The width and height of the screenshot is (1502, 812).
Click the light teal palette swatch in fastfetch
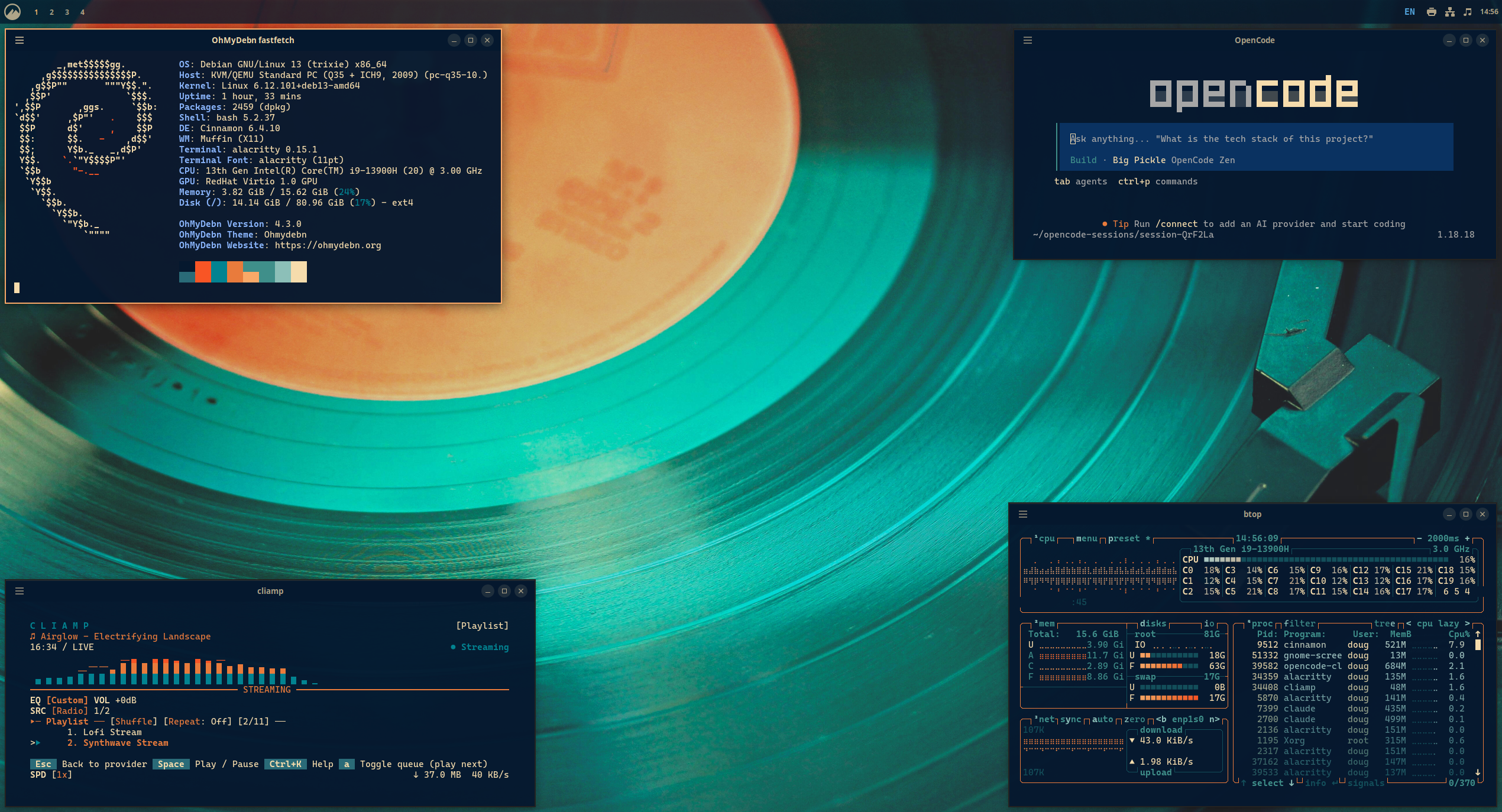pos(283,272)
